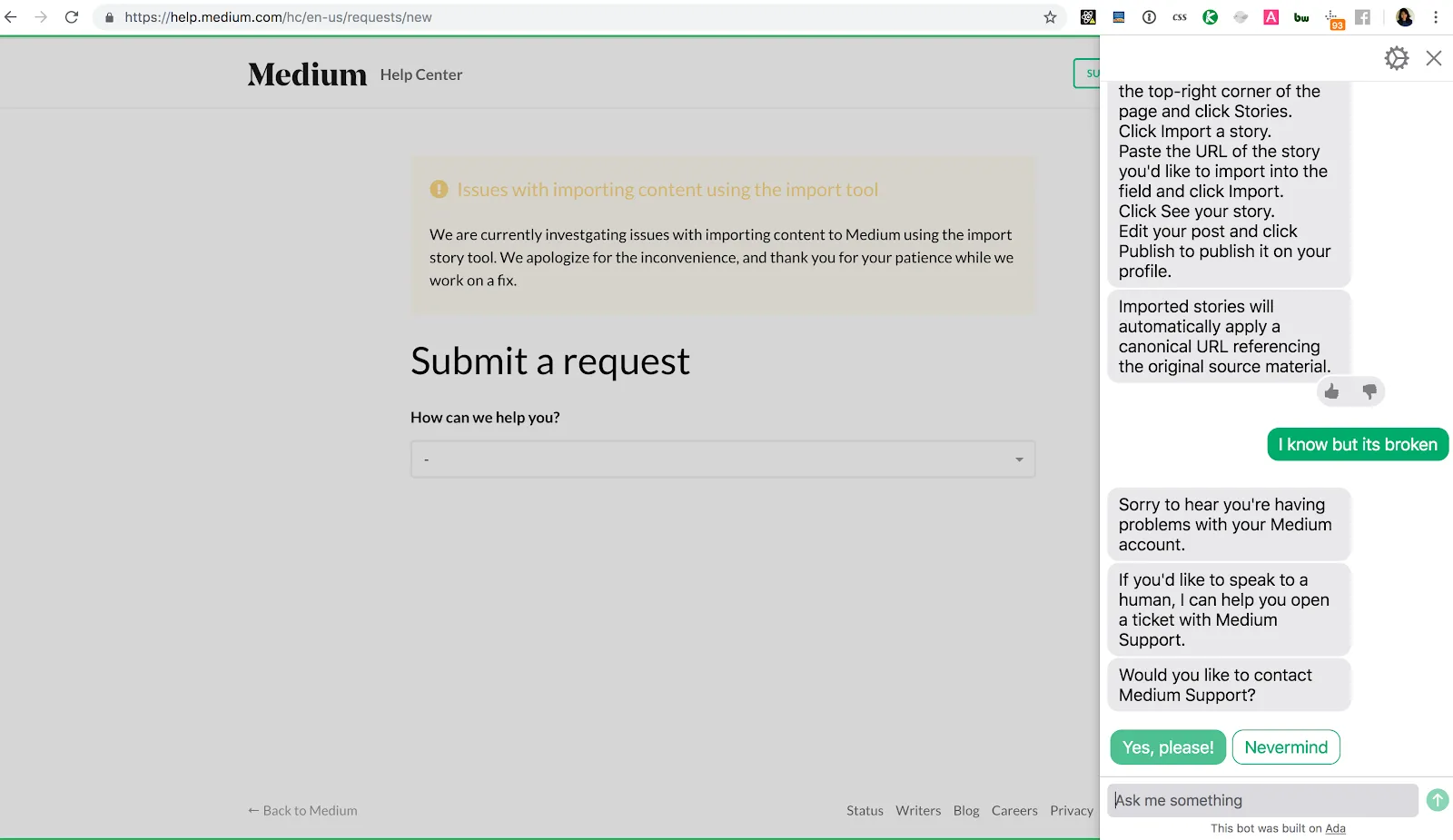Open the Chrome three-dot menu
The image size is (1453, 840).
coord(1436,17)
